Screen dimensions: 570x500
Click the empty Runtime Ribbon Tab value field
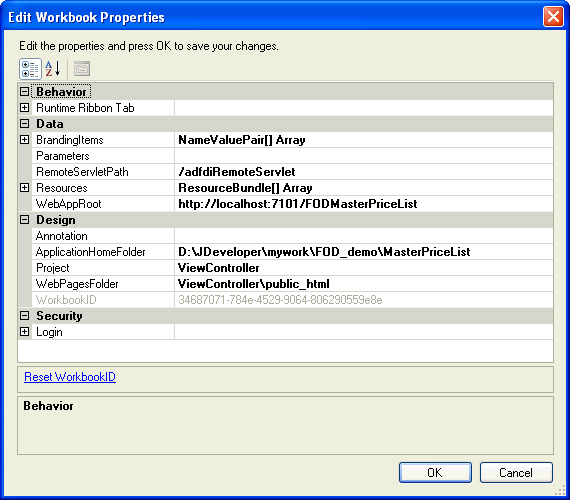coord(364,108)
